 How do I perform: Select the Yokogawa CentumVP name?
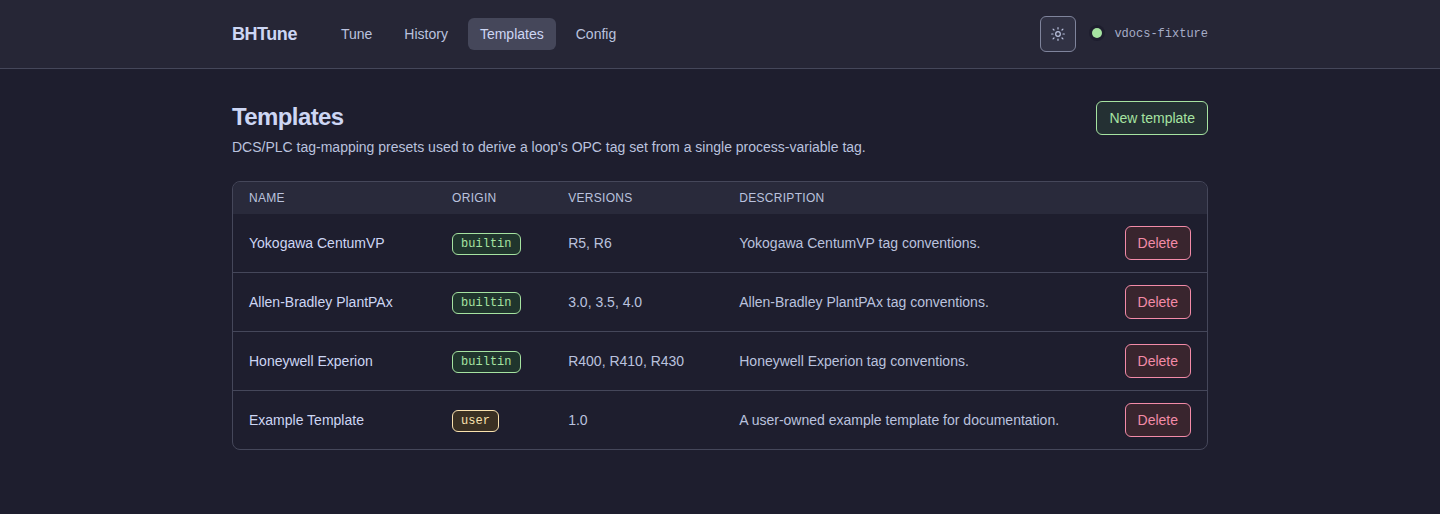(x=317, y=243)
